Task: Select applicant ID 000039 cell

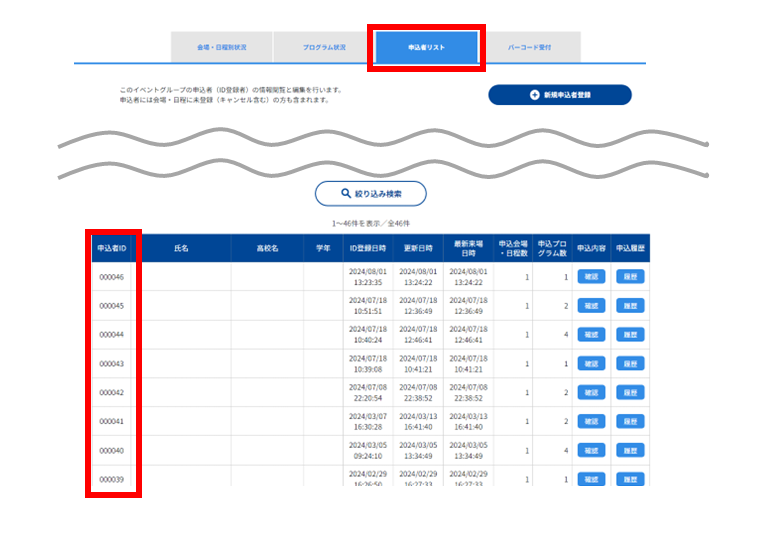Action: tap(112, 479)
